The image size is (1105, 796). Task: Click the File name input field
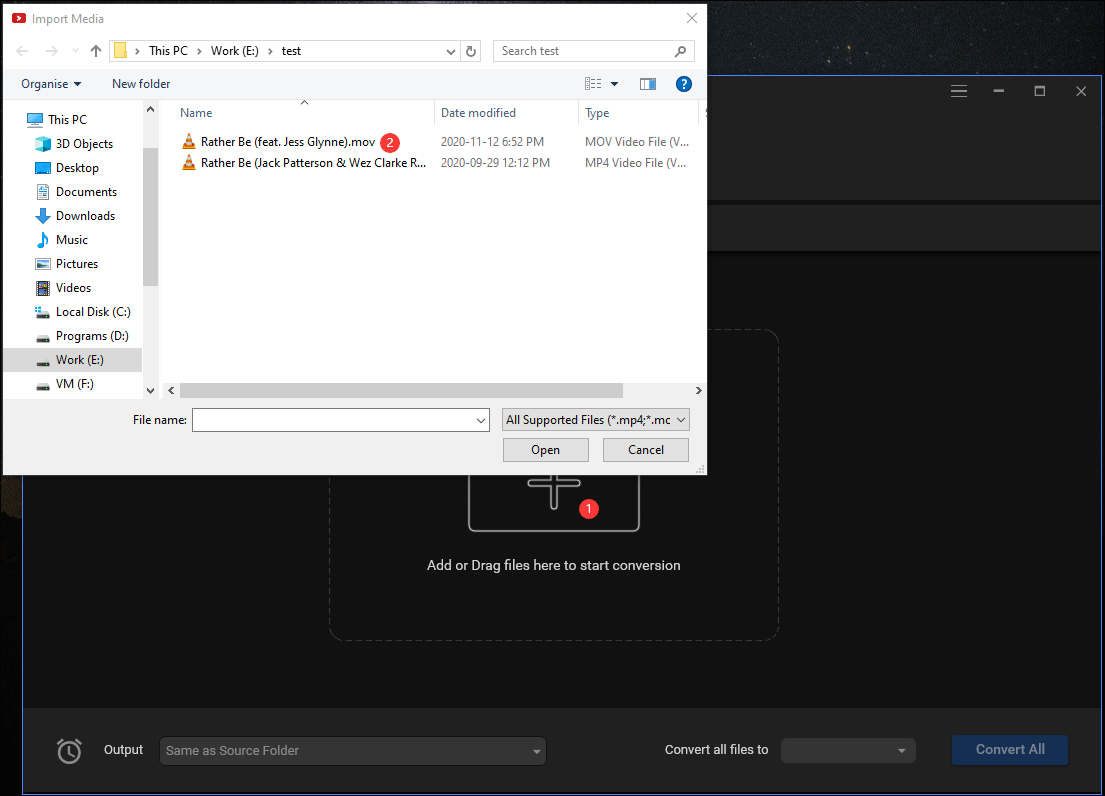(x=333, y=420)
